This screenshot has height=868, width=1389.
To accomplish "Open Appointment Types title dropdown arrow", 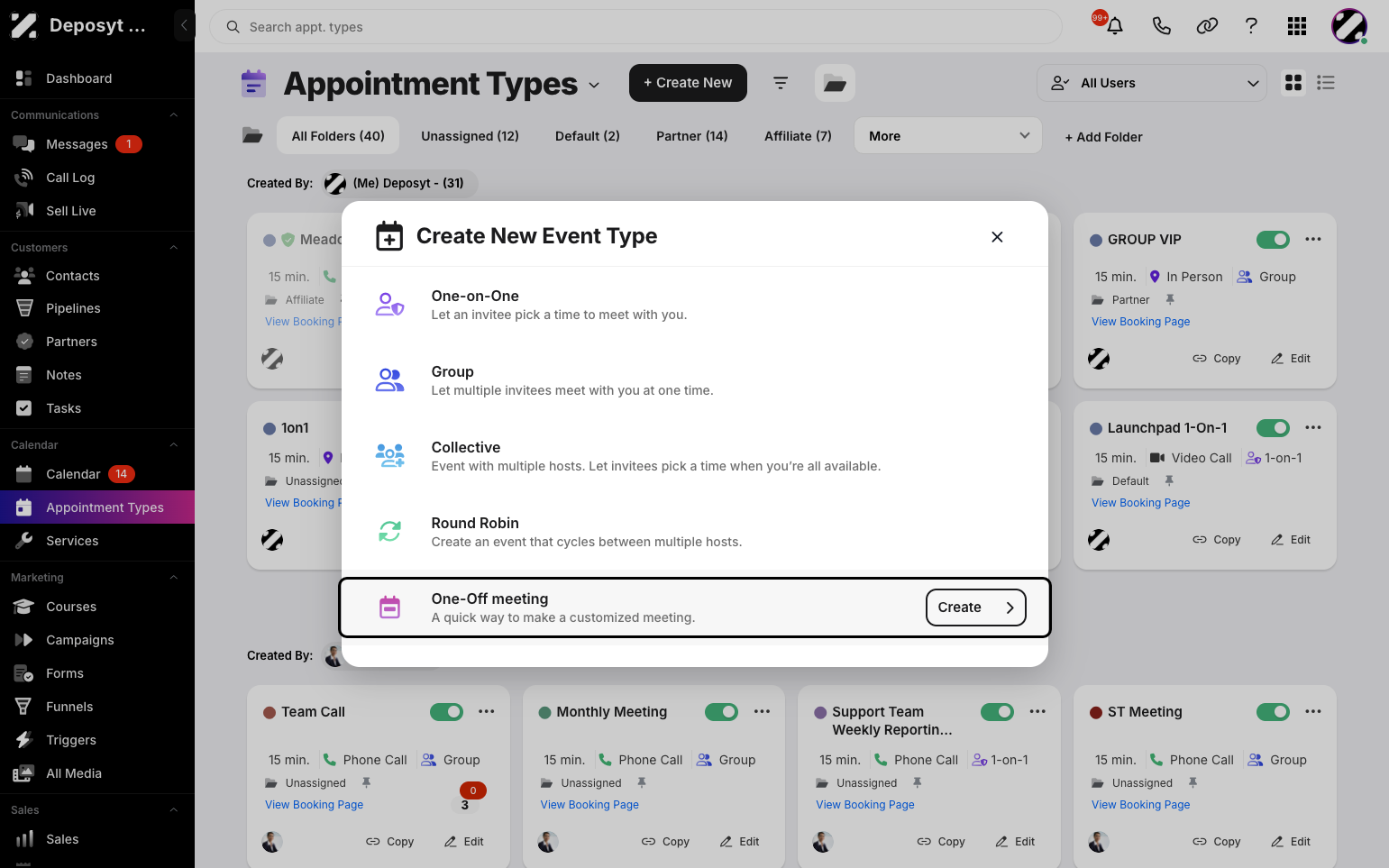I will point(594,85).
